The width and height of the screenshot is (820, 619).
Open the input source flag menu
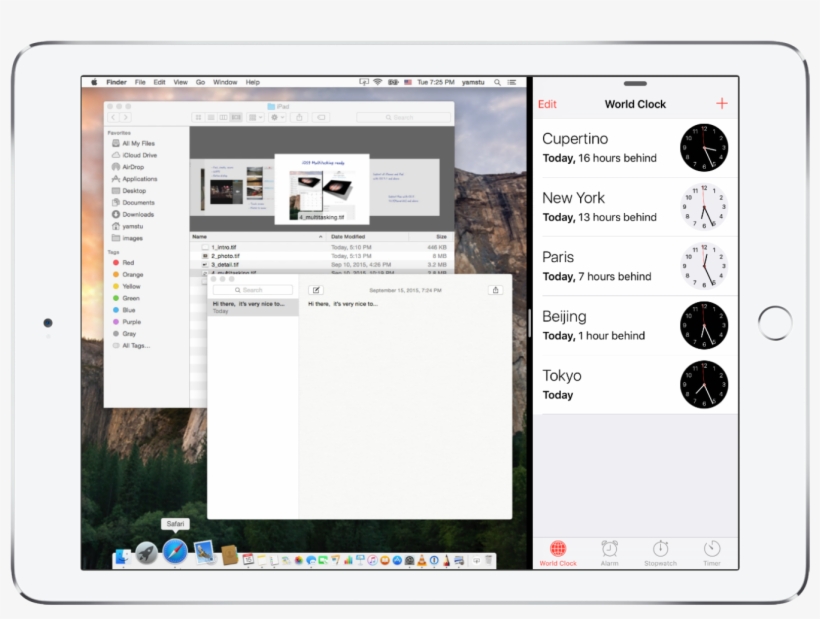click(x=408, y=82)
